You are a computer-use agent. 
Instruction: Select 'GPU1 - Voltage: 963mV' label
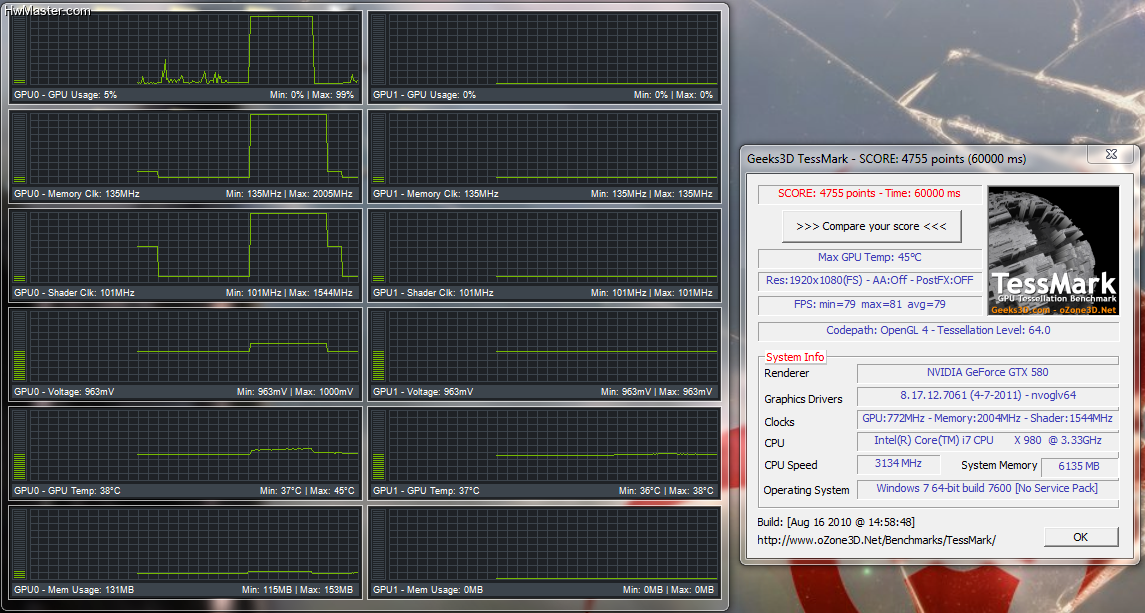click(424, 392)
